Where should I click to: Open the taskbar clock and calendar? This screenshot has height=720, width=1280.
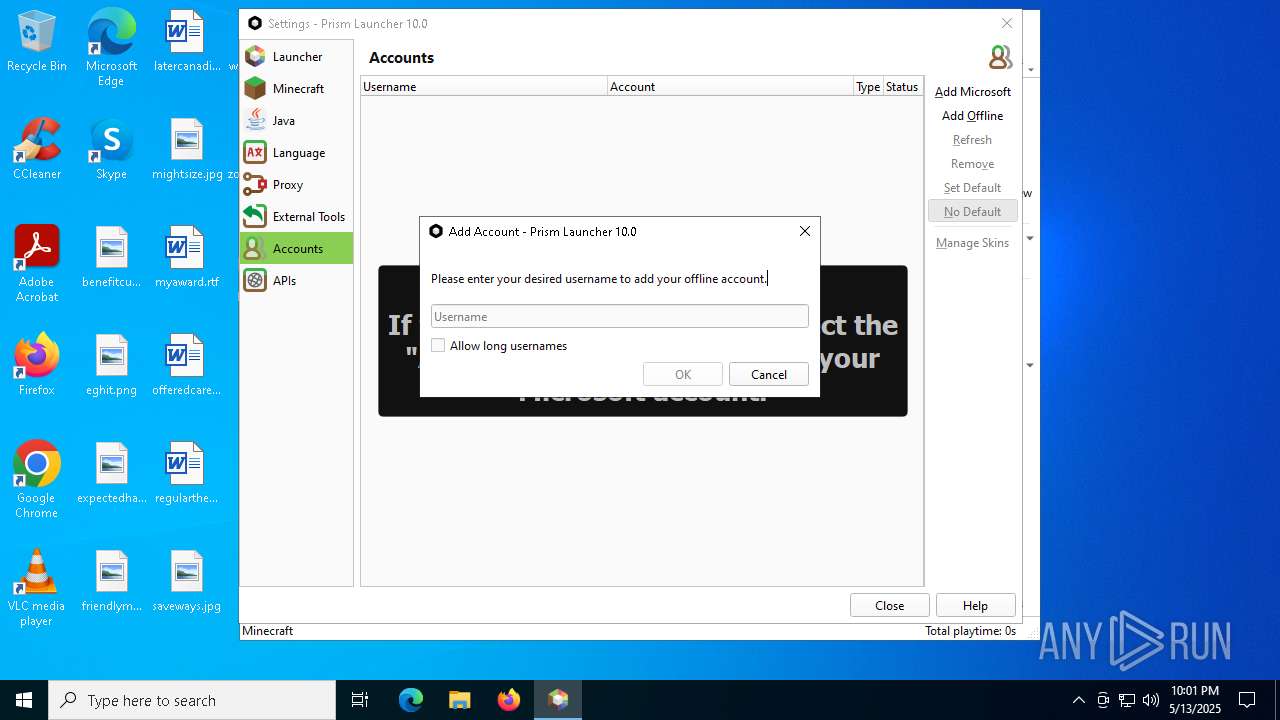point(1195,700)
